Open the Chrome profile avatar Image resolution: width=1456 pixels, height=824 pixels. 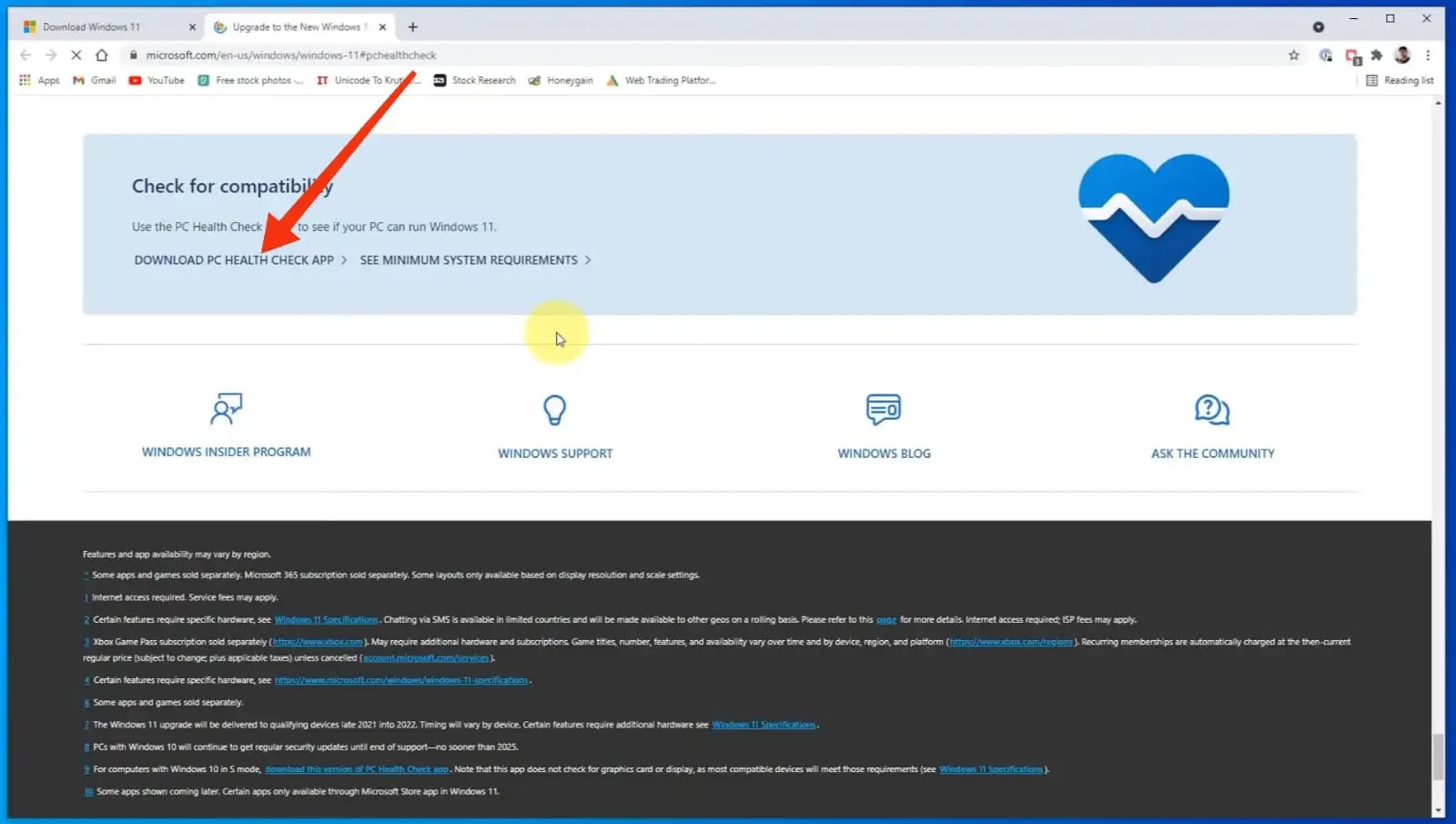tap(1402, 56)
